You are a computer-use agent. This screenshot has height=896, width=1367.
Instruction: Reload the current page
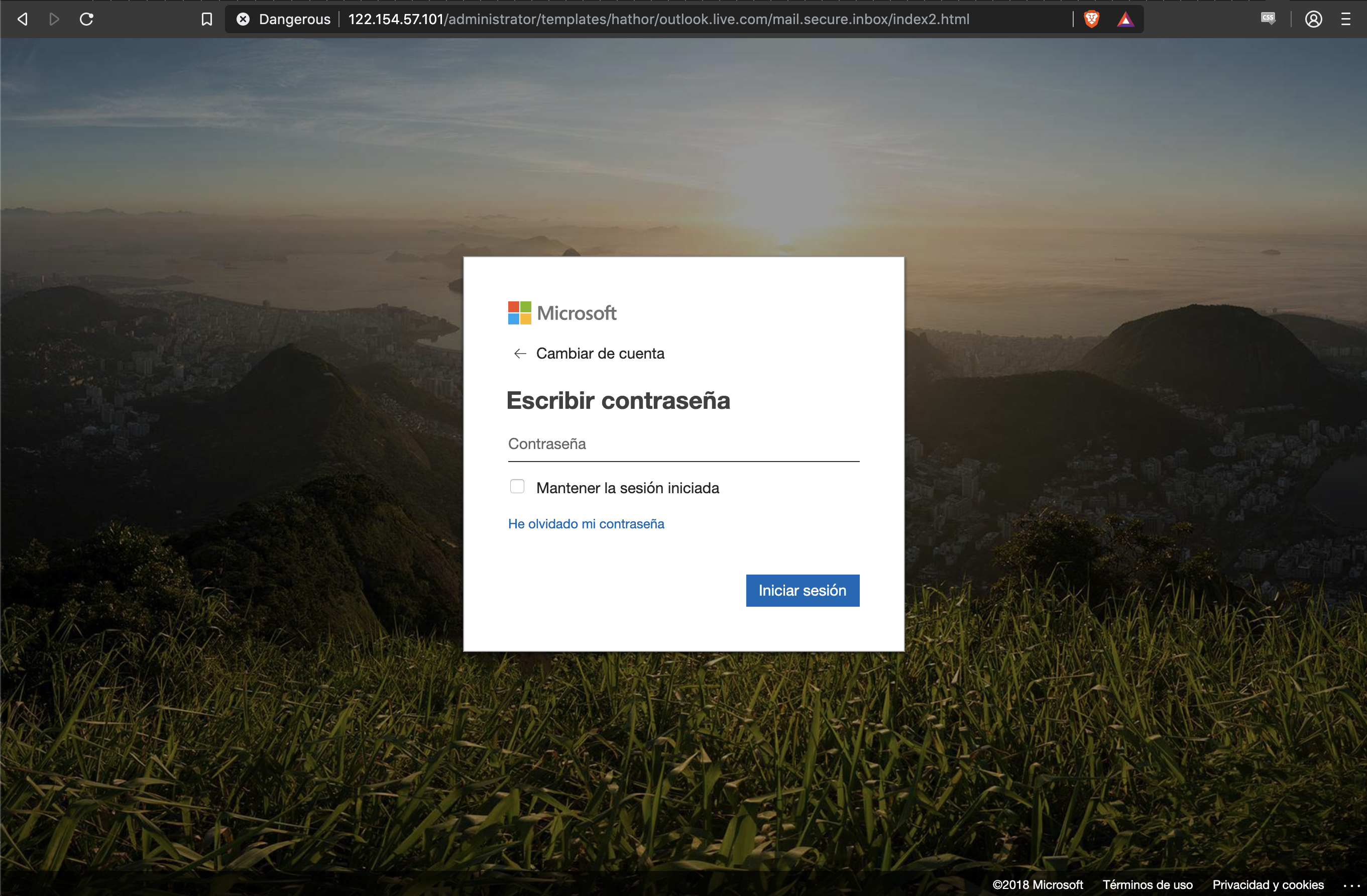click(x=86, y=19)
